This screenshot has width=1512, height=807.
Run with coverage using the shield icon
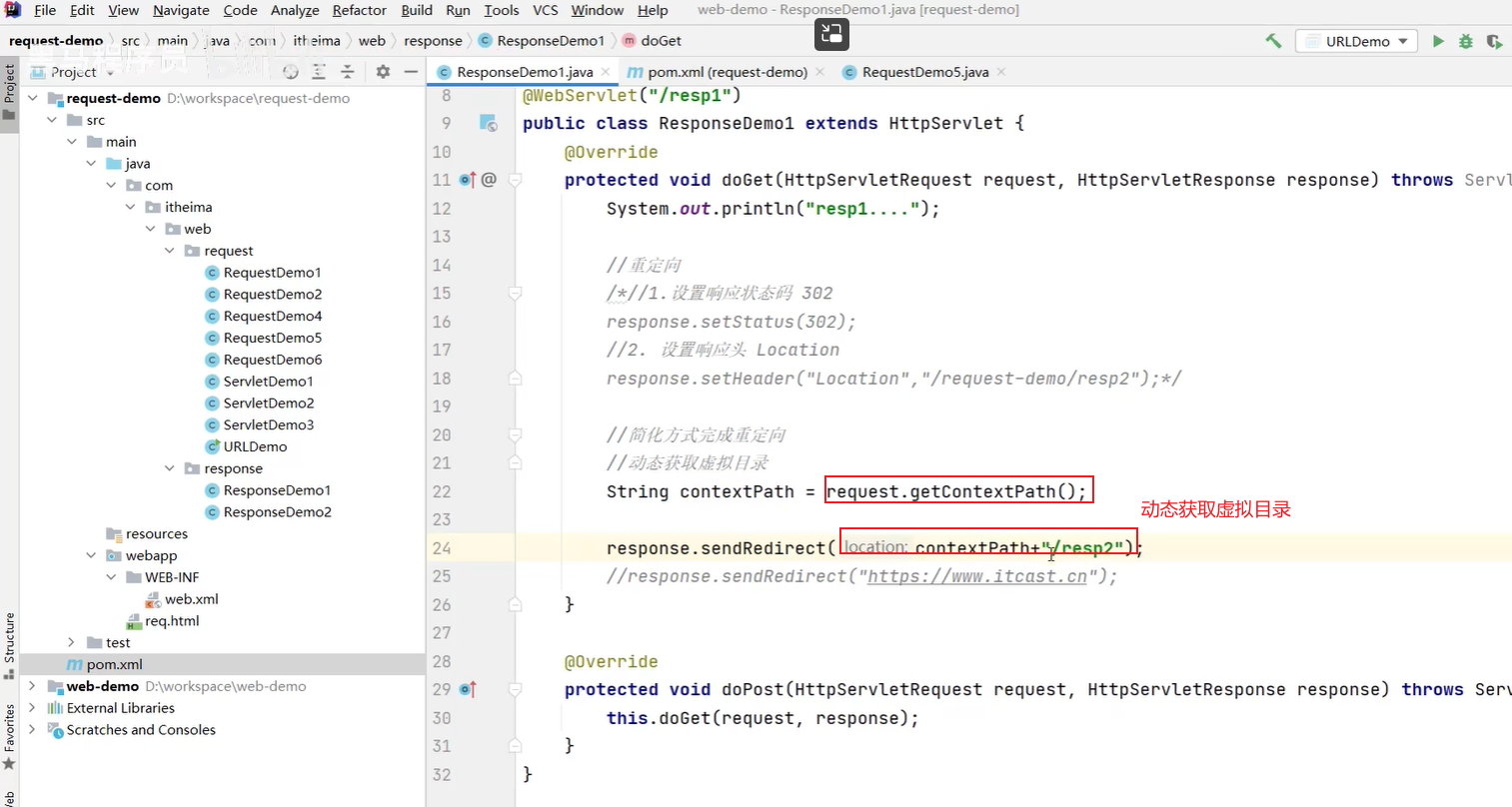coord(1494,41)
